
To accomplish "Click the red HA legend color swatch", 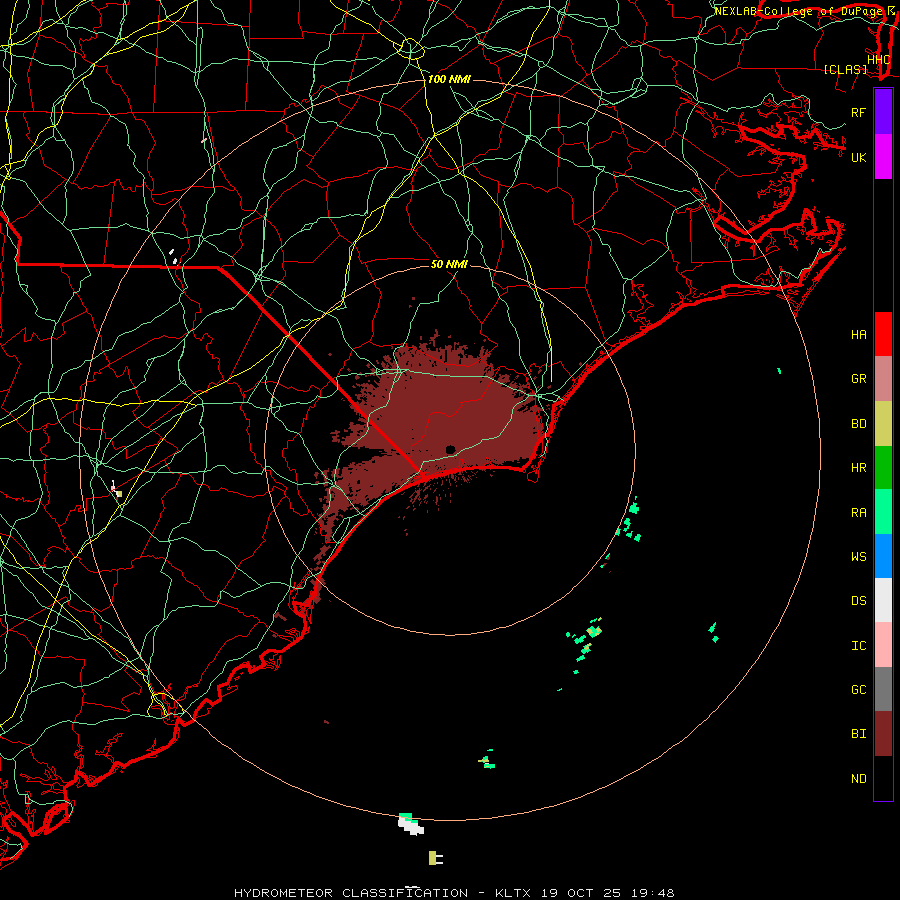I will point(883,334).
